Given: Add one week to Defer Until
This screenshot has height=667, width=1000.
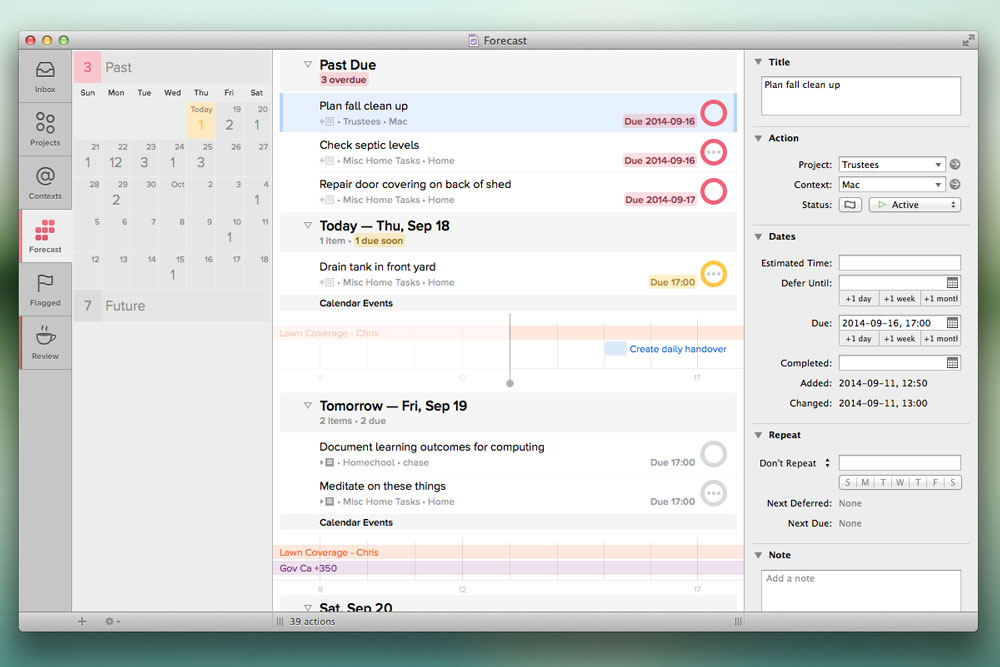Looking at the screenshot, I should [x=899, y=298].
